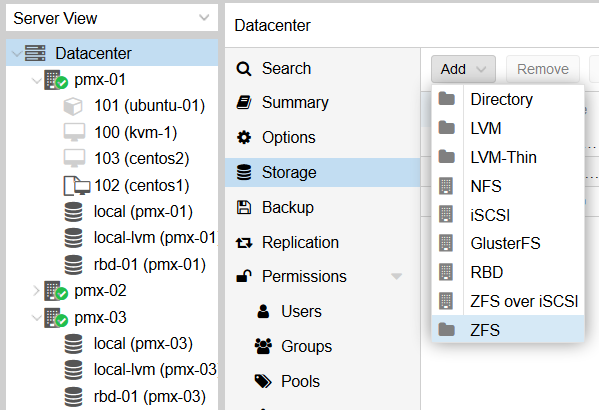The width and height of the screenshot is (599, 410).
Task: Select the highlighted ZFS menu entry
Action: pyautogui.click(x=508, y=330)
